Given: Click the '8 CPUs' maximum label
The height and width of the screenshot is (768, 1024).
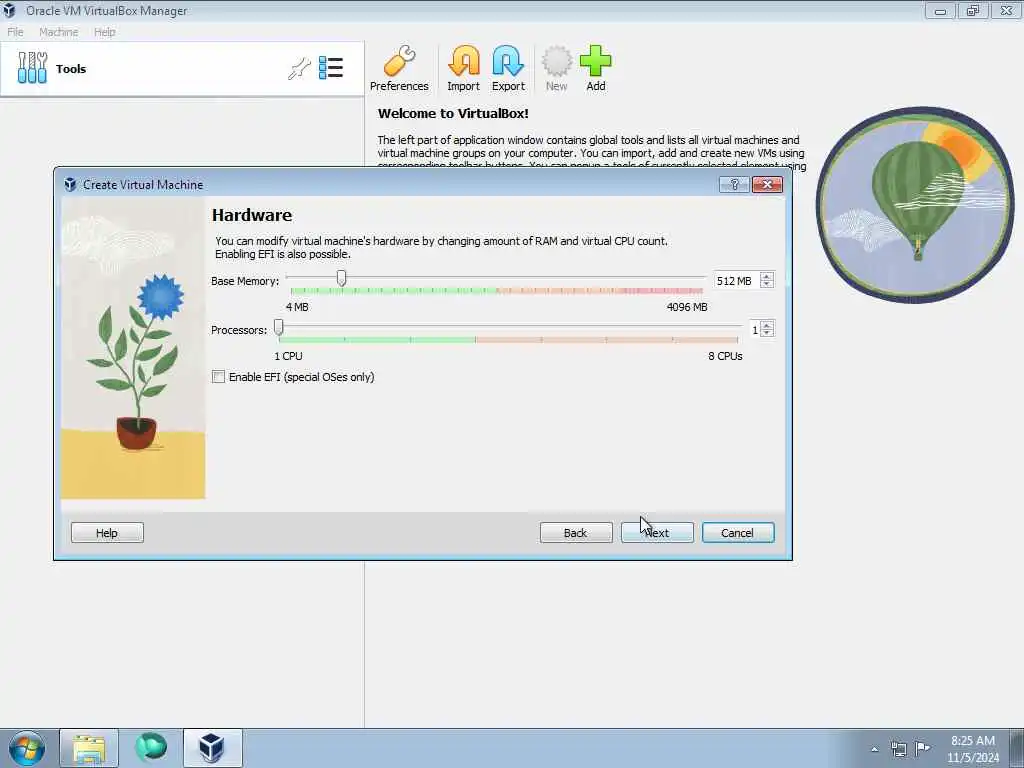Looking at the screenshot, I should click(x=726, y=356).
